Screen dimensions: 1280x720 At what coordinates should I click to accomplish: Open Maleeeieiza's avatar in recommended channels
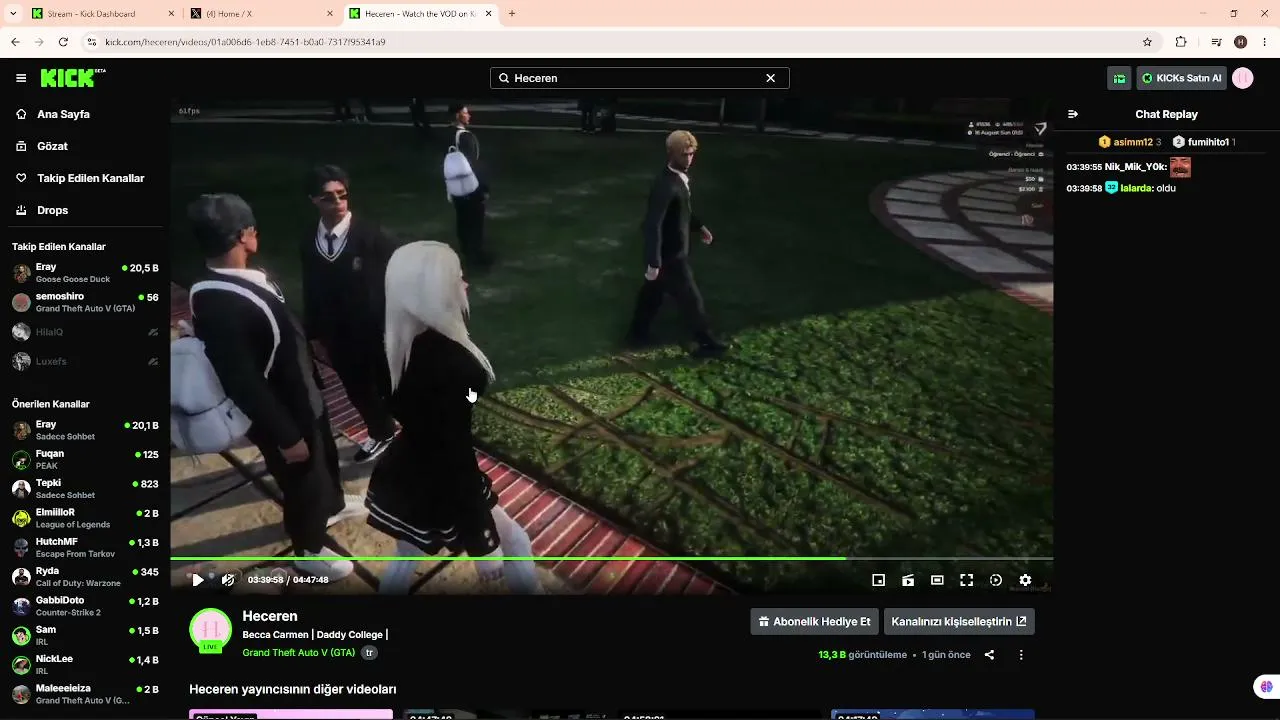coord(21,694)
